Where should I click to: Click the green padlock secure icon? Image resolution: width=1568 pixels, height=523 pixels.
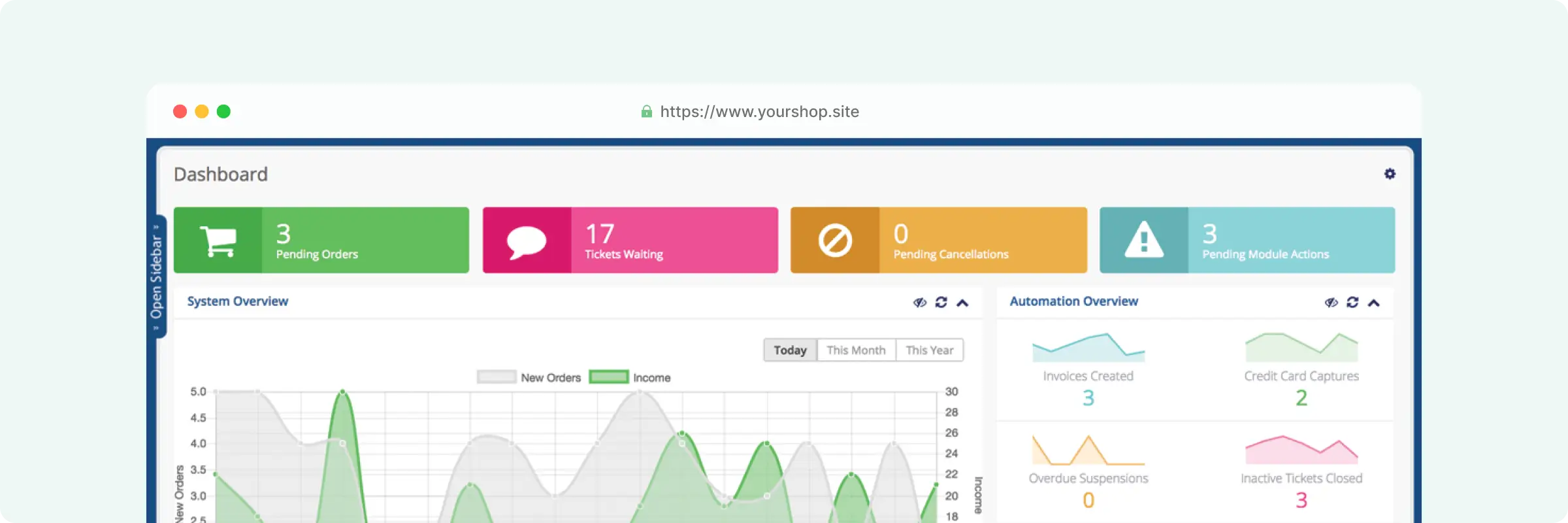pos(646,111)
